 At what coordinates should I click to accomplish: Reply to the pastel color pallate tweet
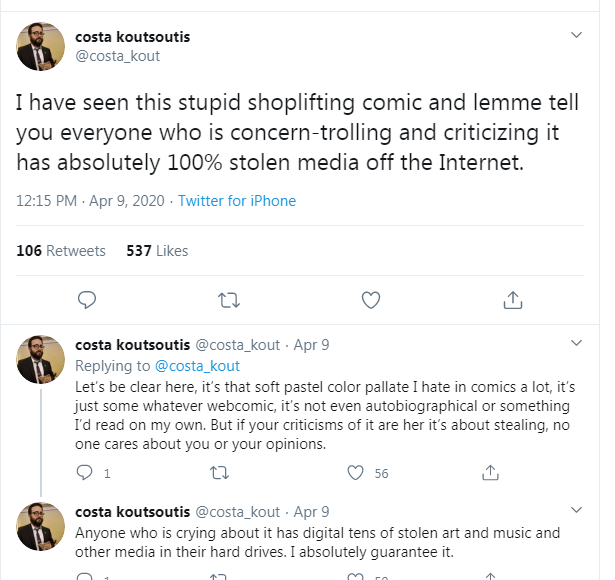point(87,473)
